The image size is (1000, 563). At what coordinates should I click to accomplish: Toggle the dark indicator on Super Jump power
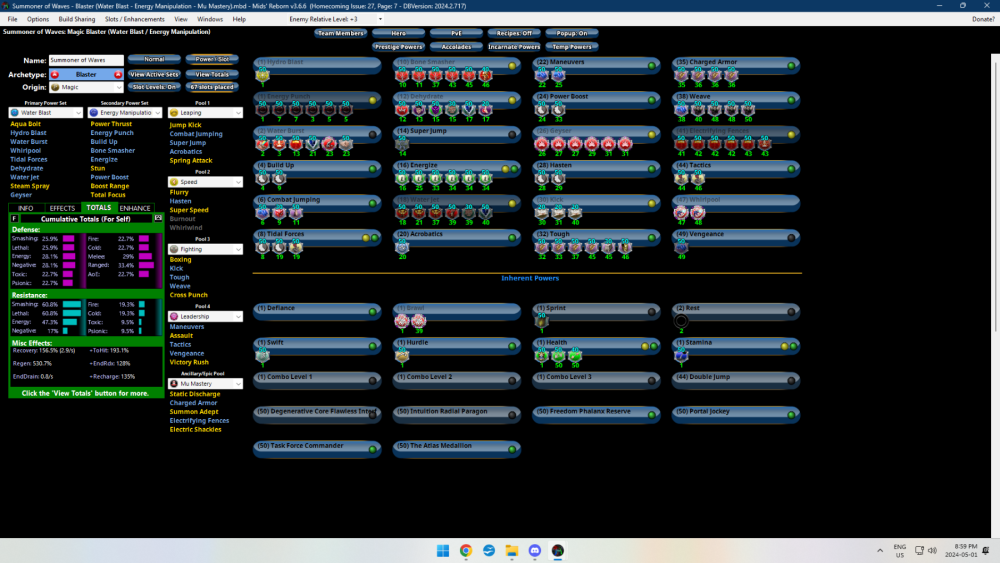click(x=512, y=135)
